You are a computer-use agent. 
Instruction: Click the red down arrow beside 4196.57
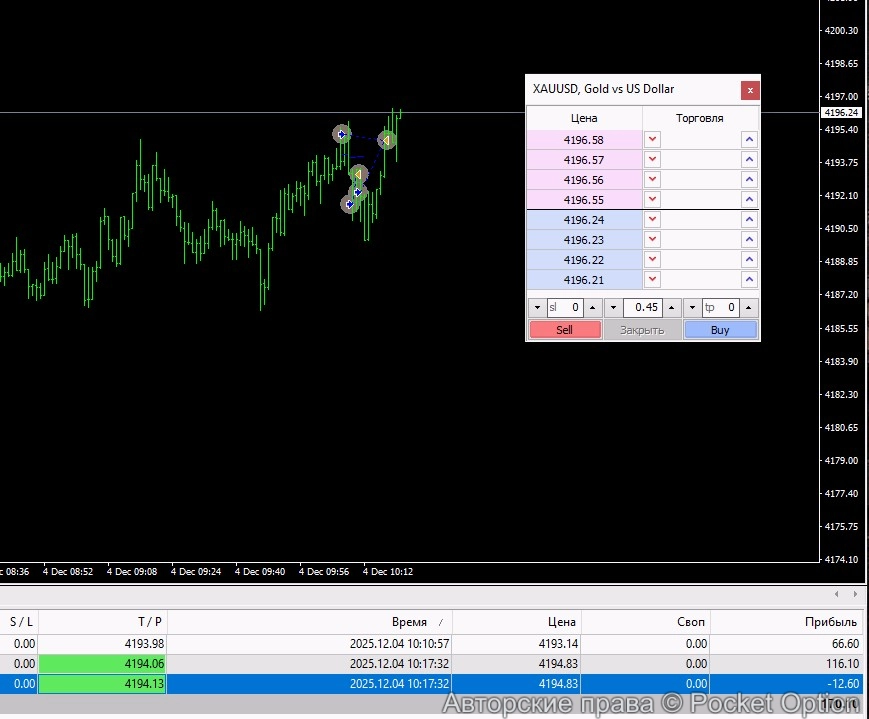point(652,160)
